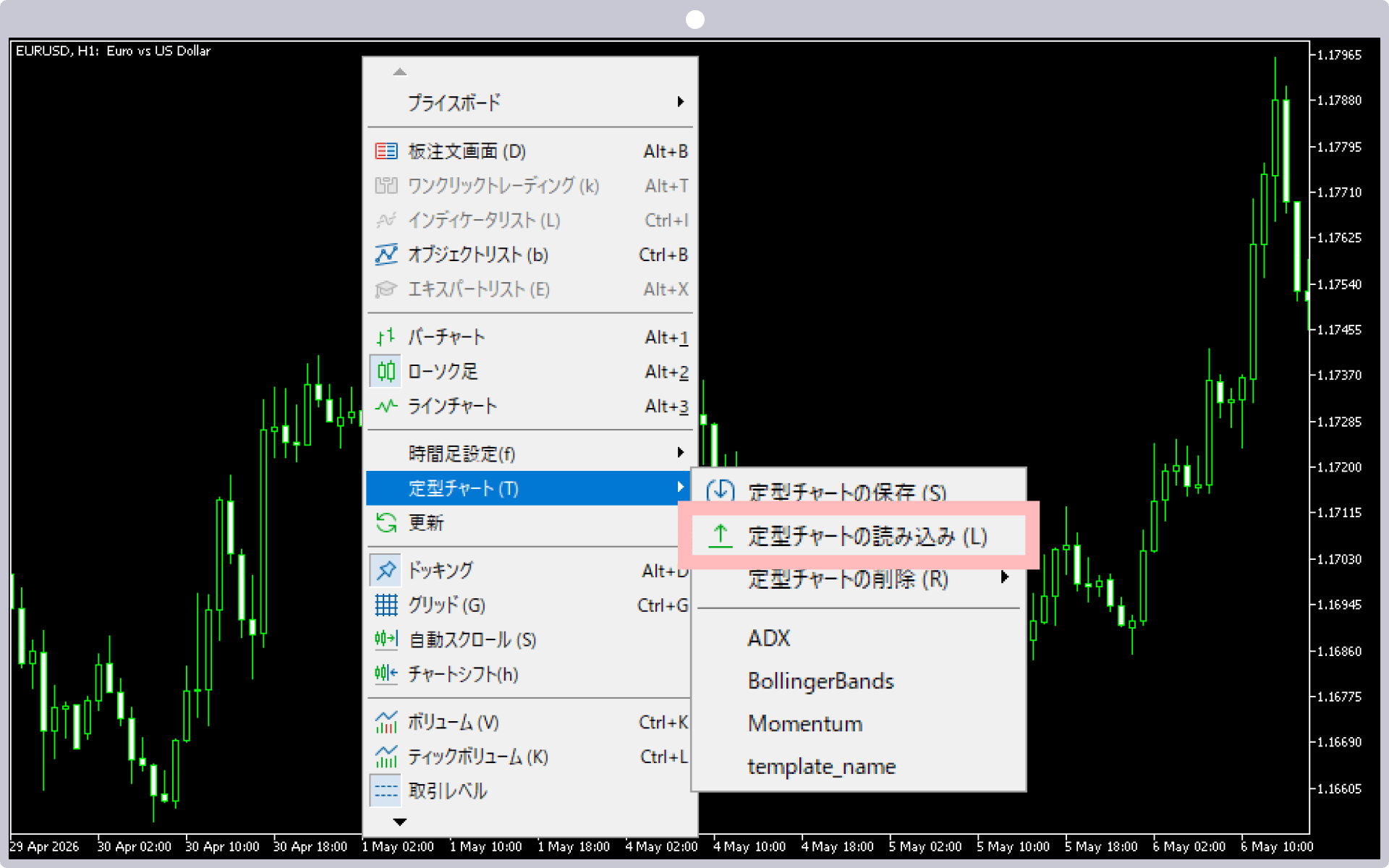Image resolution: width=1389 pixels, height=868 pixels.
Task: Click price label 1.17200 on scale
Action: 1339,467
